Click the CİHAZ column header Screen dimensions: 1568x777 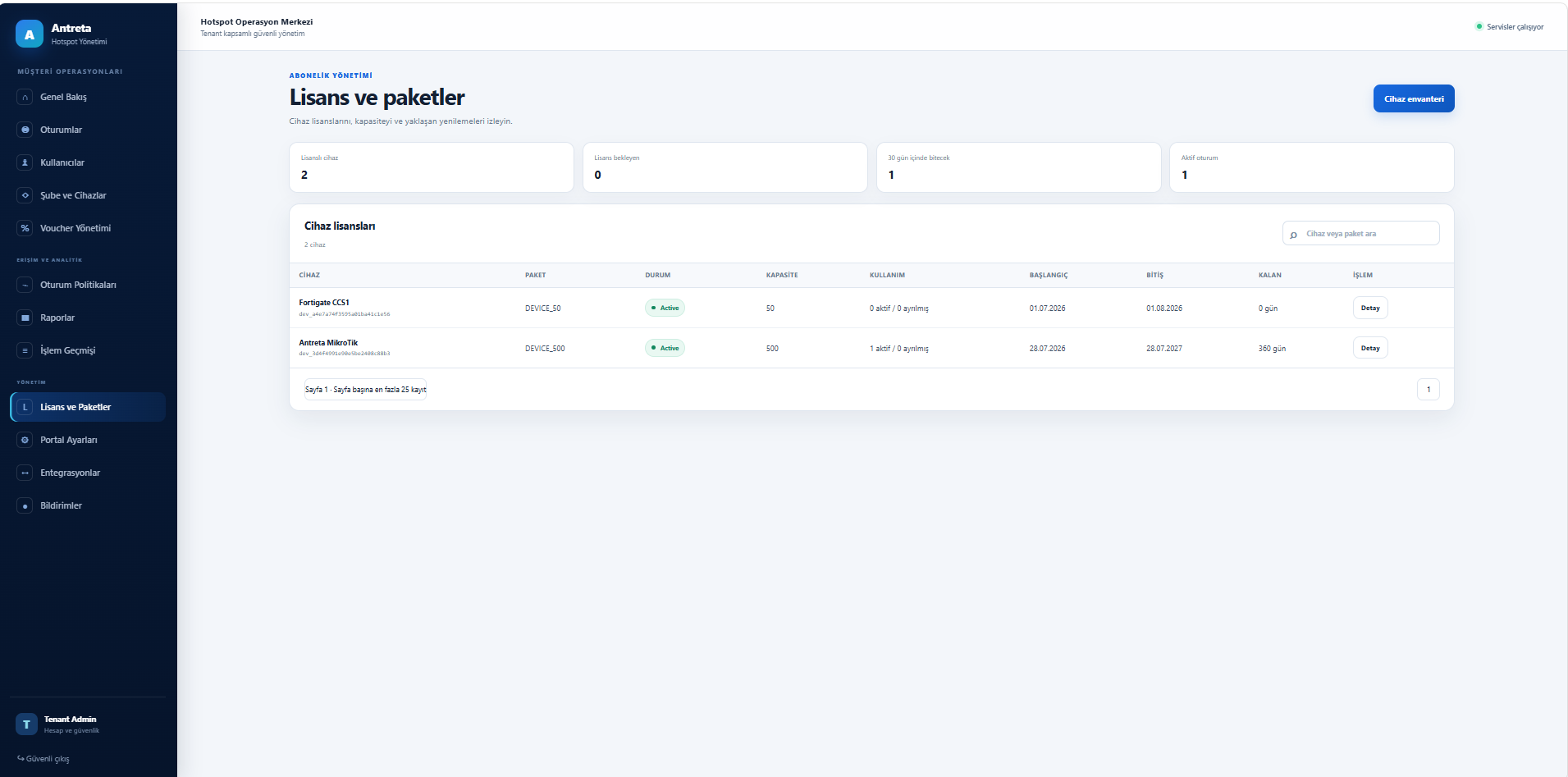pyautogui.click(x=309, y=275)
